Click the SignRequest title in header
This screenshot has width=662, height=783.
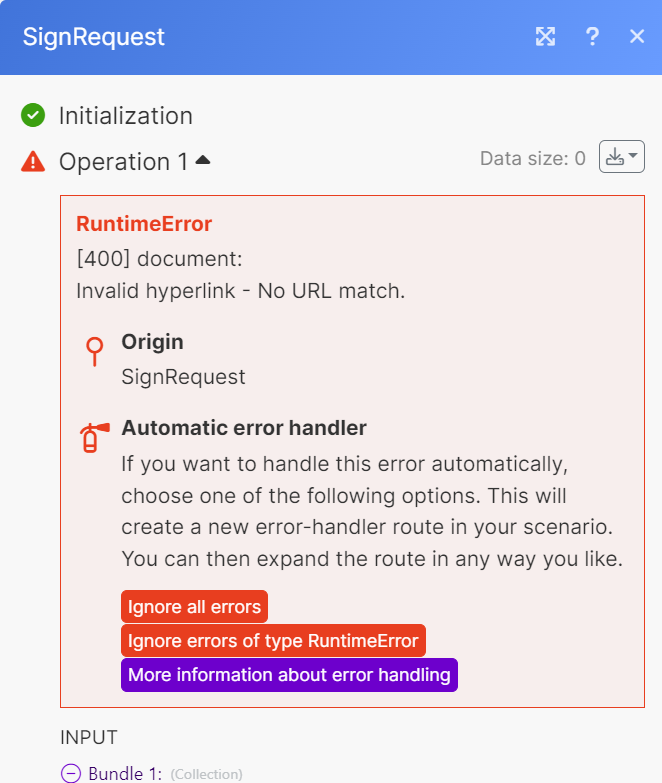click(x=94, y=37)
